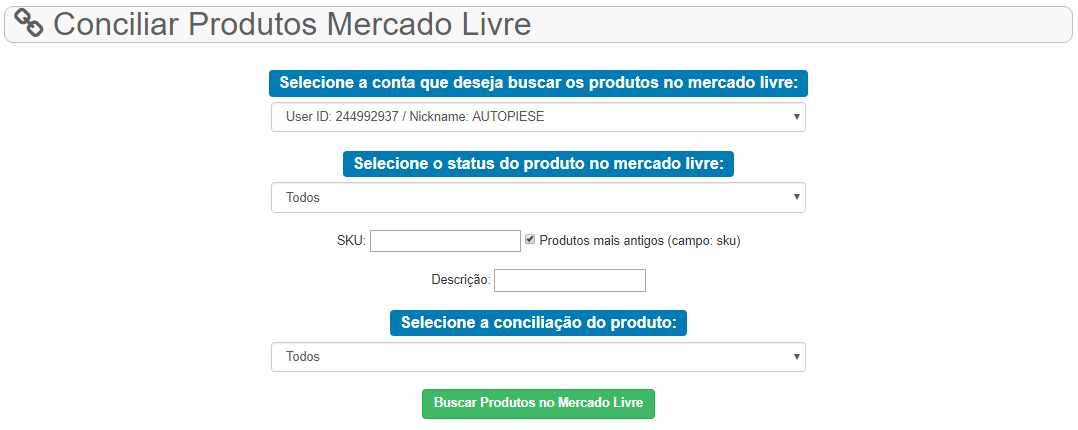
Task: Click the Conciliar Produtos Mercado Livre heading
Action: 292,23
